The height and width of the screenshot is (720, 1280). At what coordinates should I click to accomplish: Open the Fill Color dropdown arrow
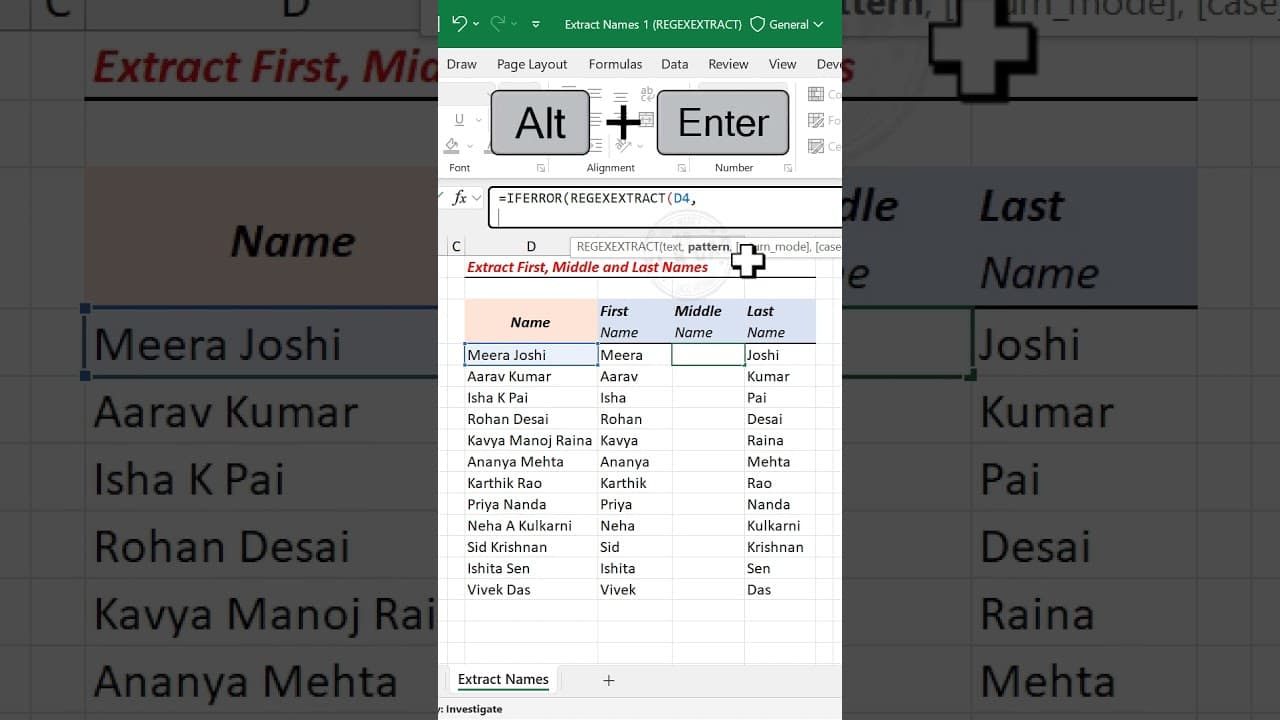(468, 146)
